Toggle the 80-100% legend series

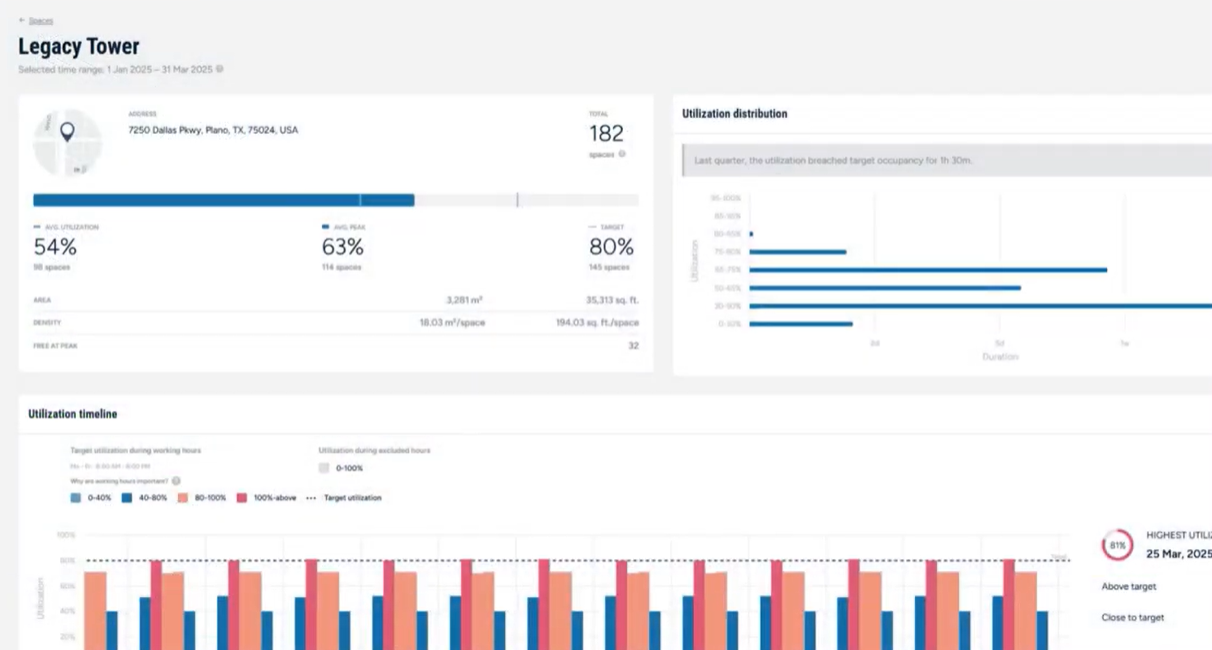[185, 497]
